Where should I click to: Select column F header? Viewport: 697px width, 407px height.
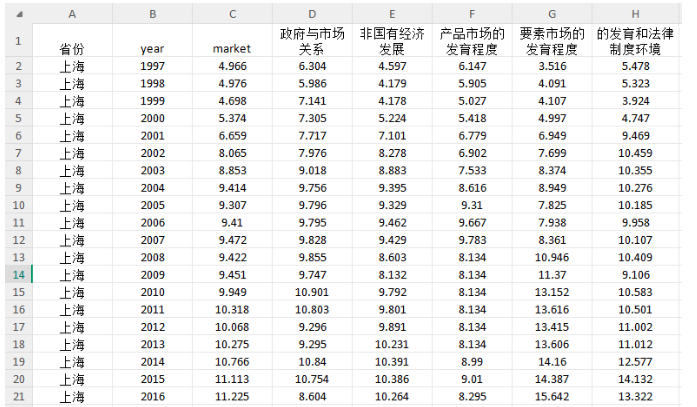[x=472, y=14]
